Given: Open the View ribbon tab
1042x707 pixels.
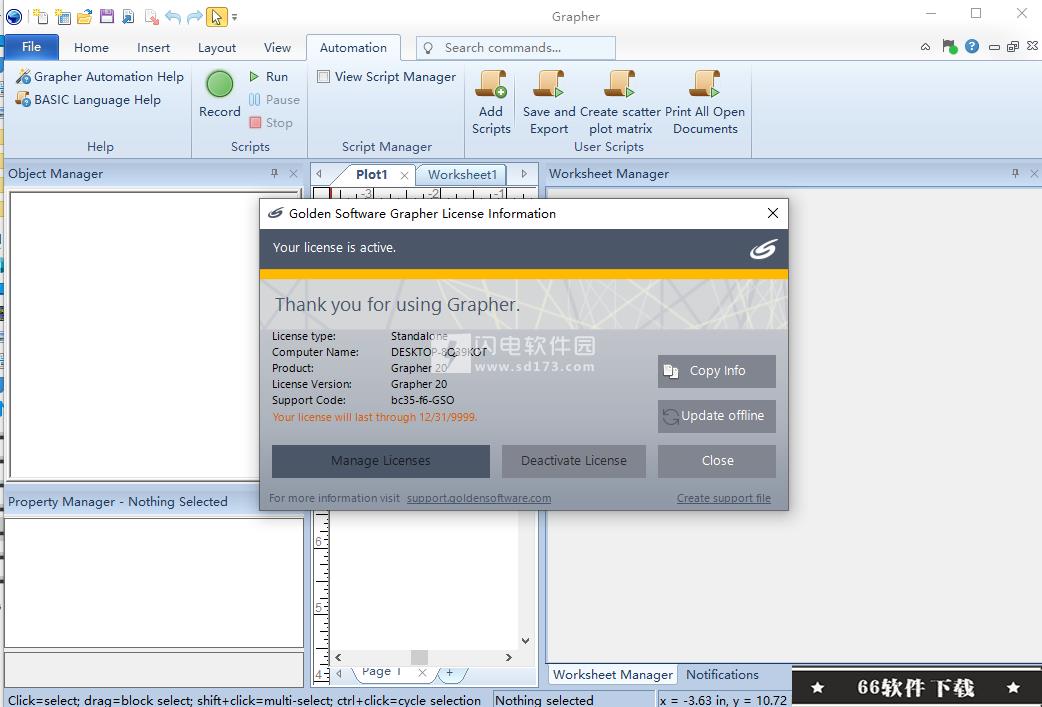Looking at the screenshot, I should coord(277,47).
